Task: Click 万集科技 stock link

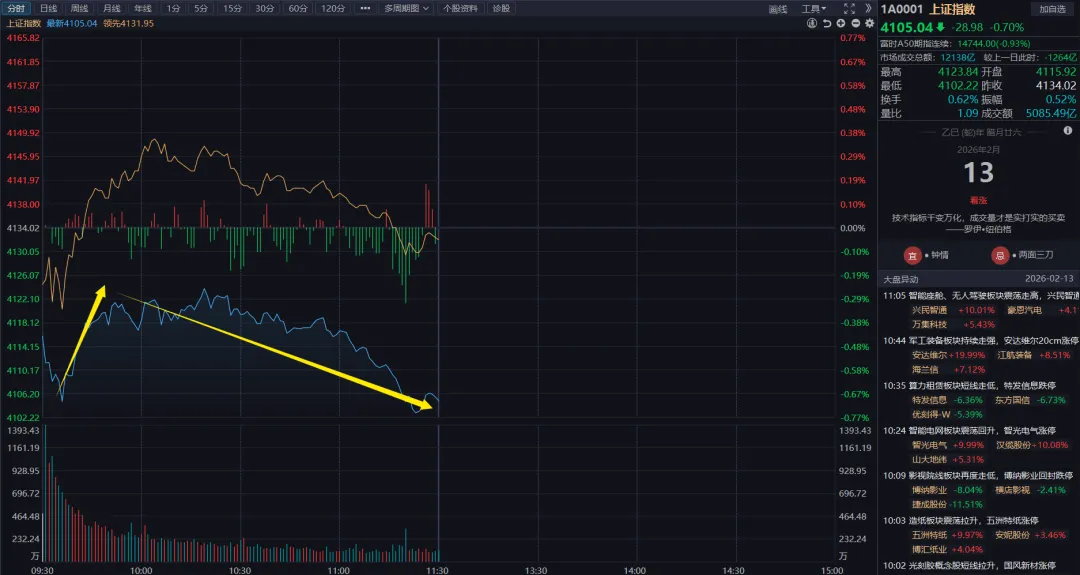Action: 929,324
